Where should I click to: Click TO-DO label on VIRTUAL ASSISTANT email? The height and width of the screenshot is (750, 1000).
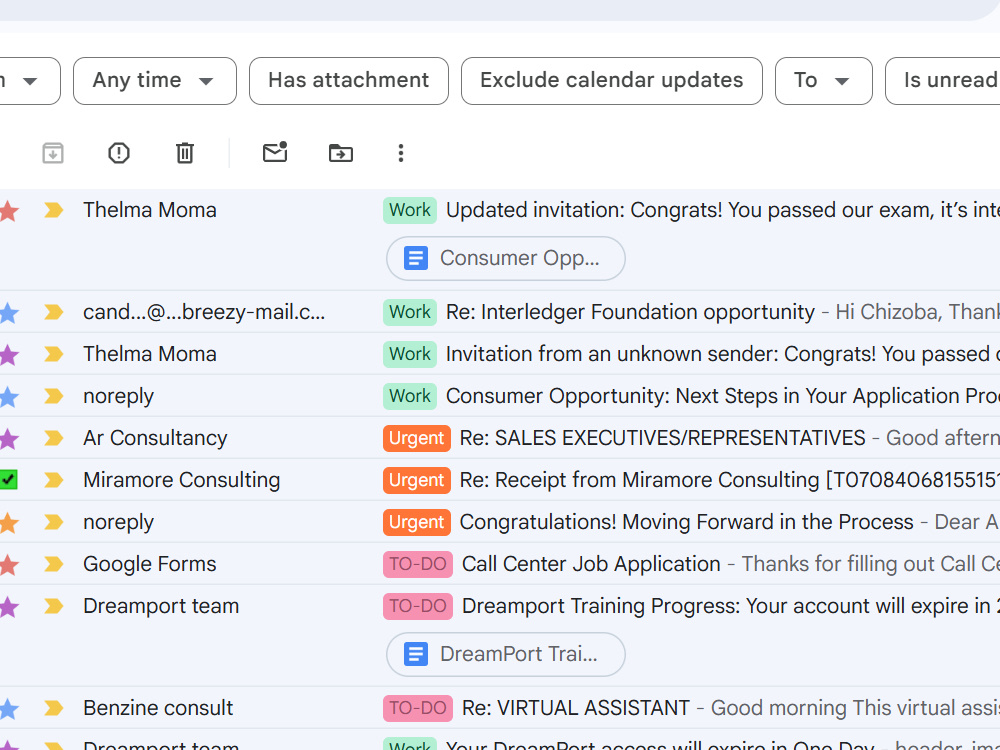point(418,709)
